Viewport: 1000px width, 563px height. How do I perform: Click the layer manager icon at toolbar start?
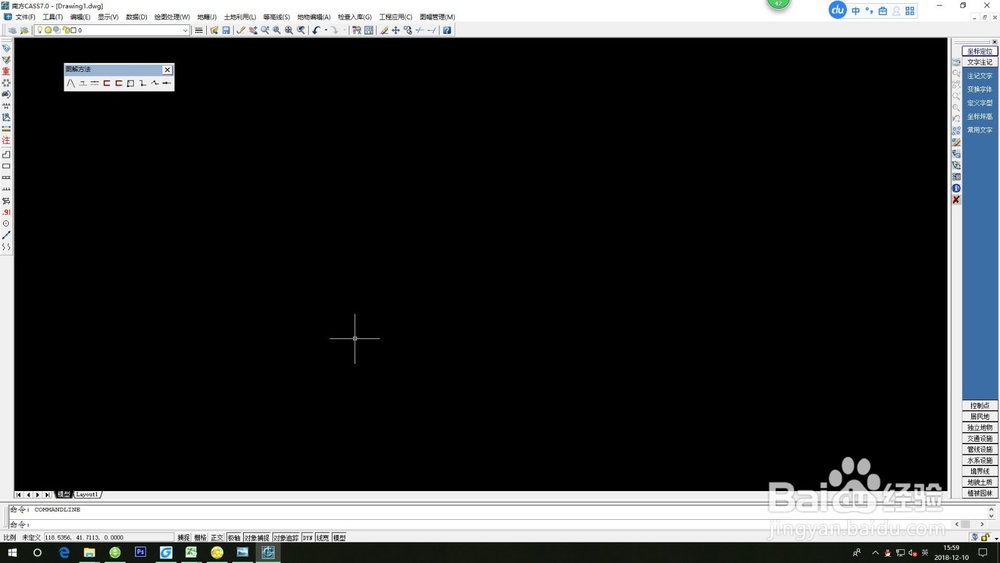[x=12, y=30]
